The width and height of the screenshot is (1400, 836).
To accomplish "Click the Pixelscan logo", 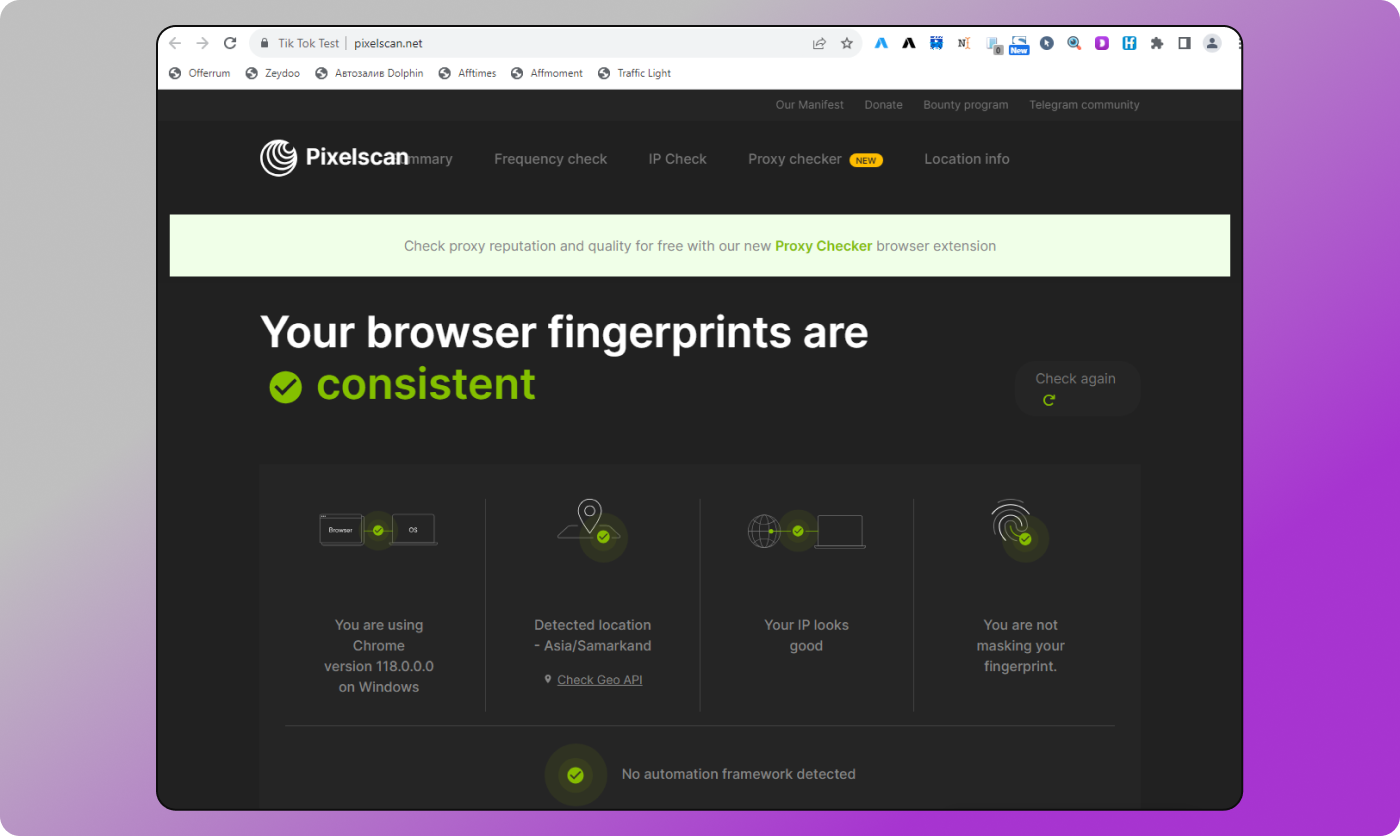I will 334,158.
